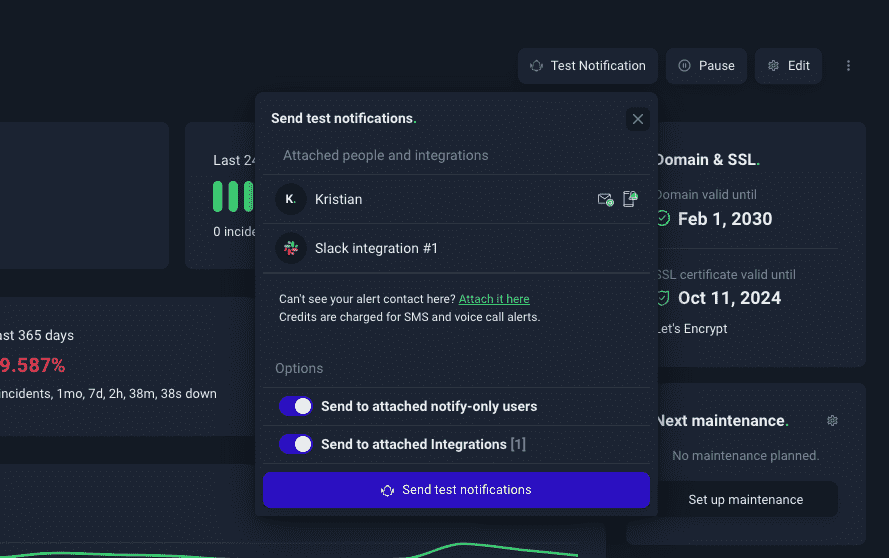
Task: Click the pause circle icon
Action: tap(684, 66)
